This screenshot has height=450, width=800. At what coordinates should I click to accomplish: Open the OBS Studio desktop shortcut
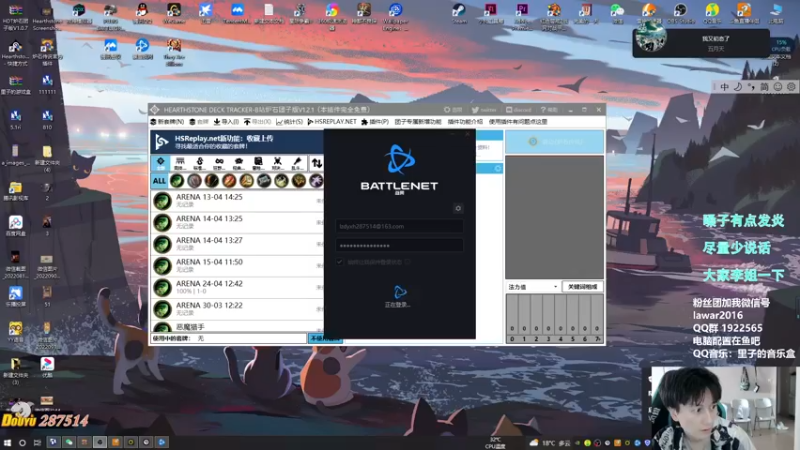(681, 13)
